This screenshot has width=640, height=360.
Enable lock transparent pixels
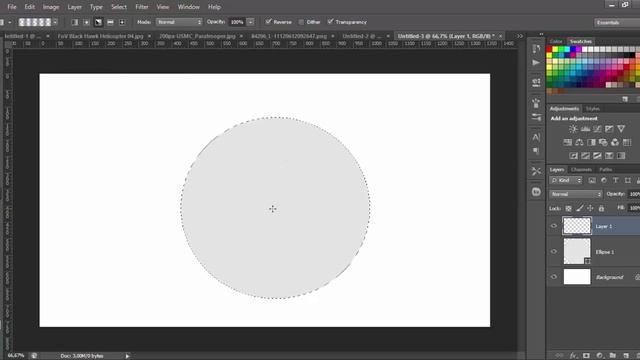[568, 209]
